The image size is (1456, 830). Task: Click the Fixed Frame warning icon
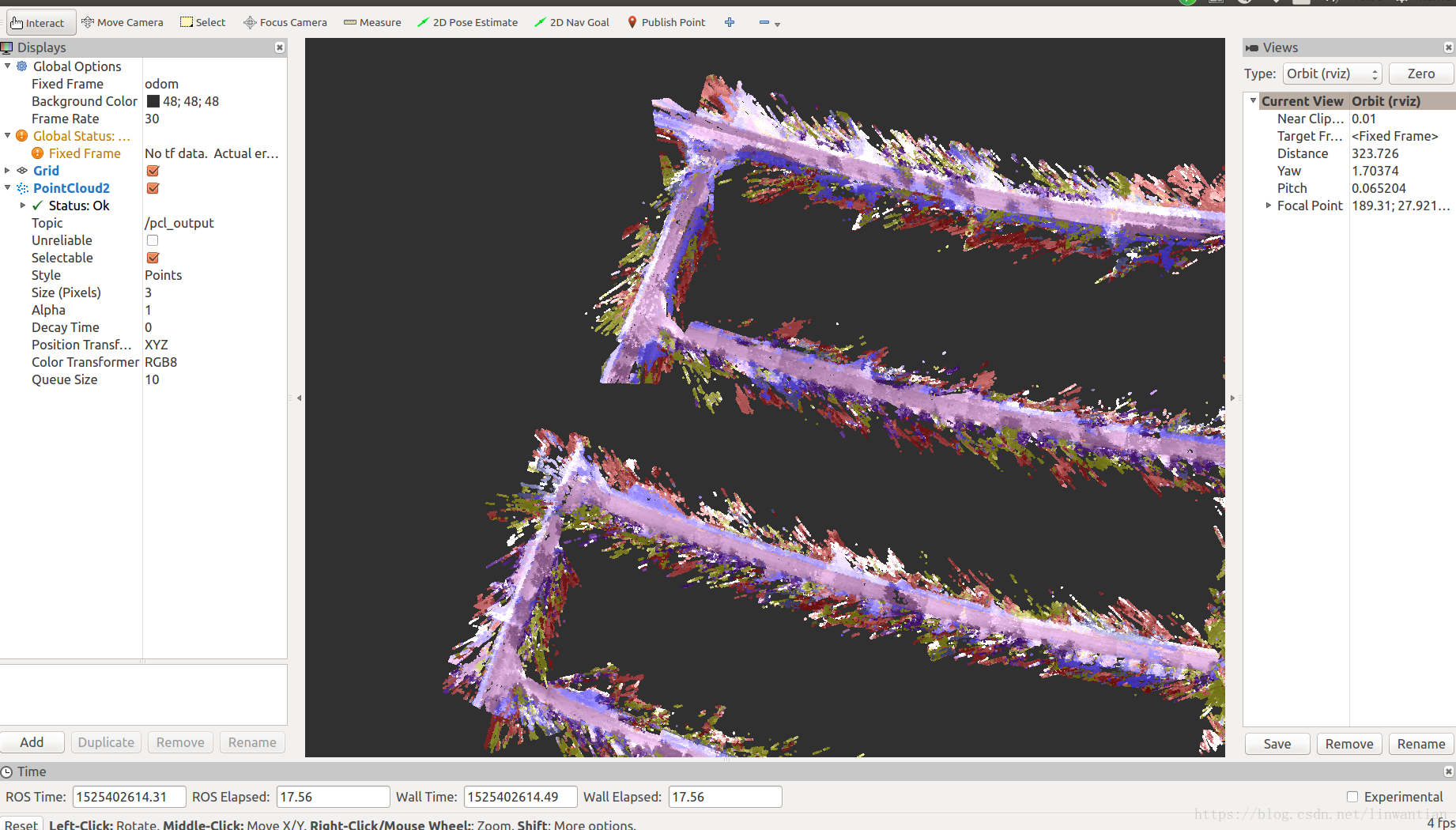[x=38, y=153]
